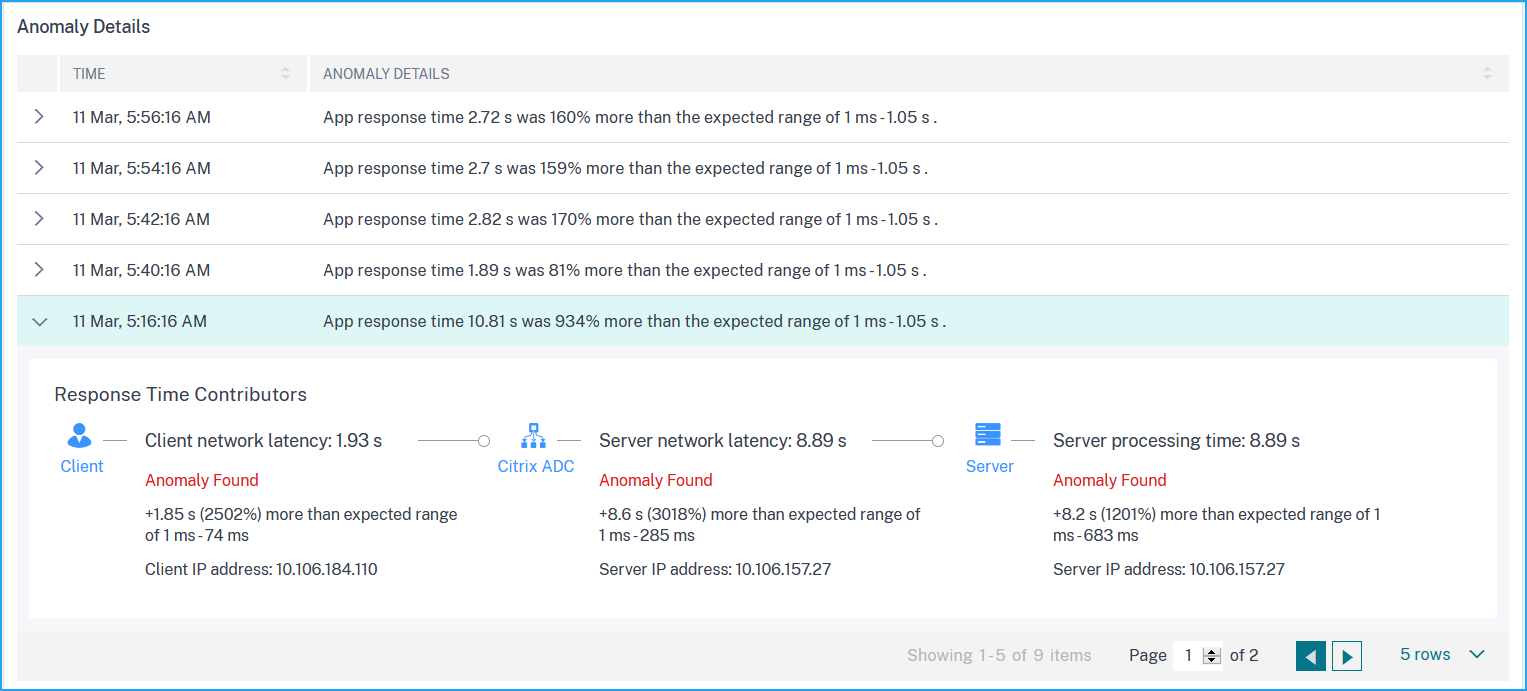Click the Client link label

tap(82, 466)
